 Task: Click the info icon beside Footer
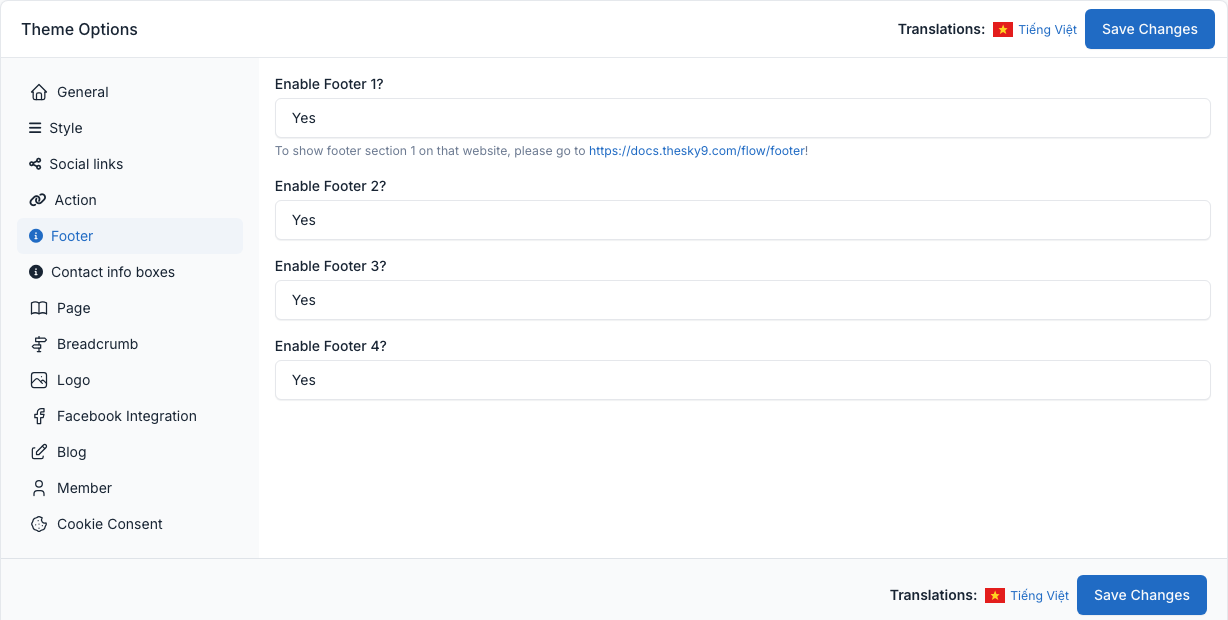(36, 236)
